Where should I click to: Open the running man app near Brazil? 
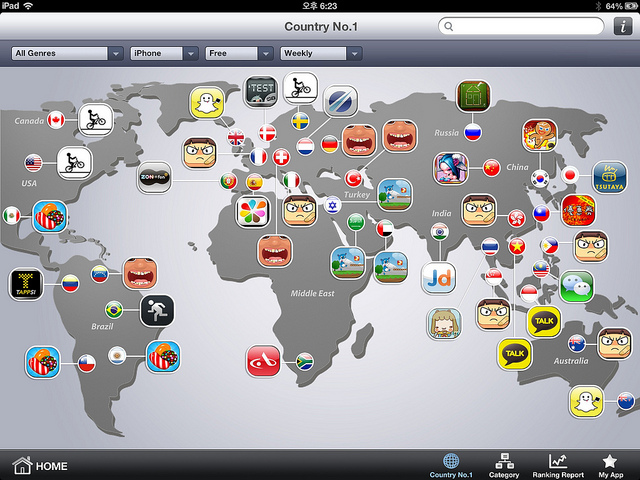157,311
